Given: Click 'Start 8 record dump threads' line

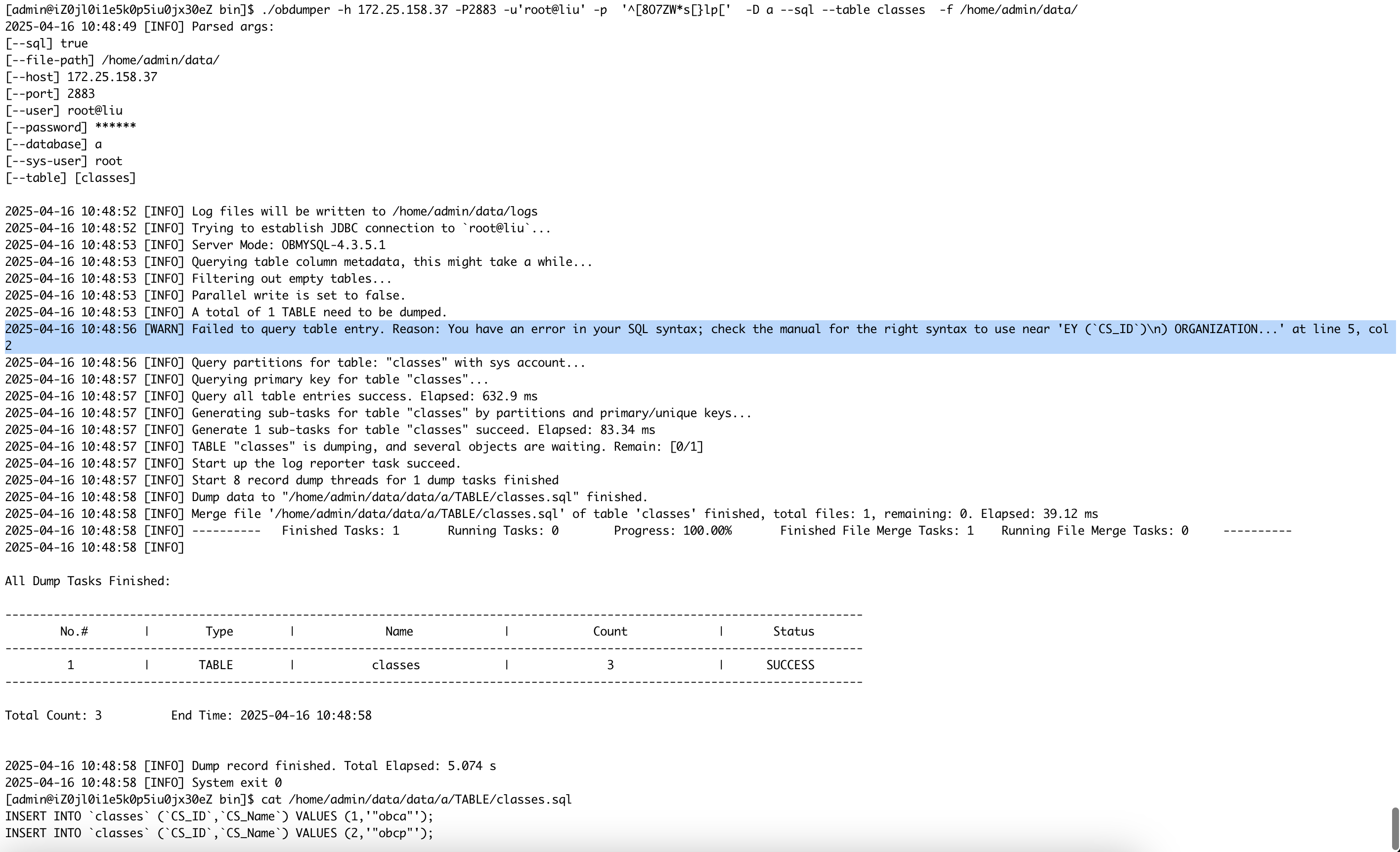Looking at the screenshot, I should pos(282,480).
